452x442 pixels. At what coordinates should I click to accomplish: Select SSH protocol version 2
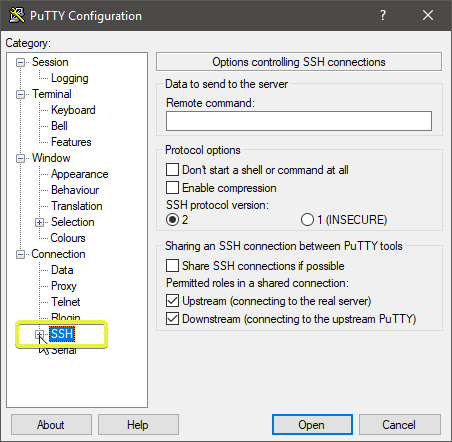point(172,220)
